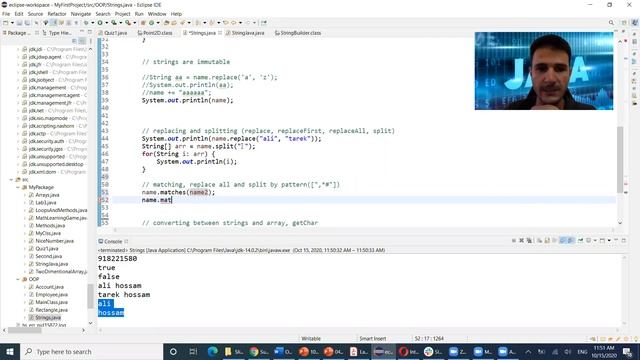Click the Save All toolbar icon
Viewport: 640px width, 360px height.
[x=27, y=23]
